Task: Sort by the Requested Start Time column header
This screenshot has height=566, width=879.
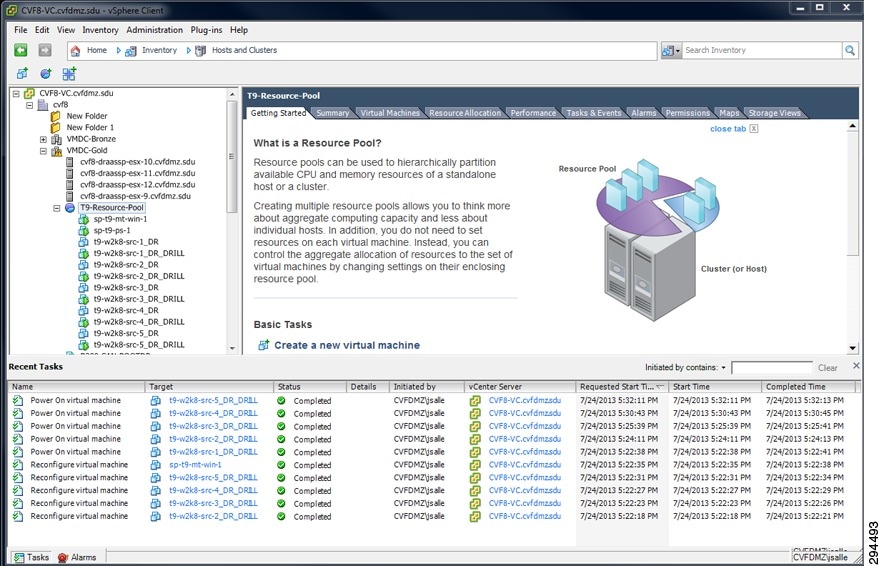Action: coord(621,387)
